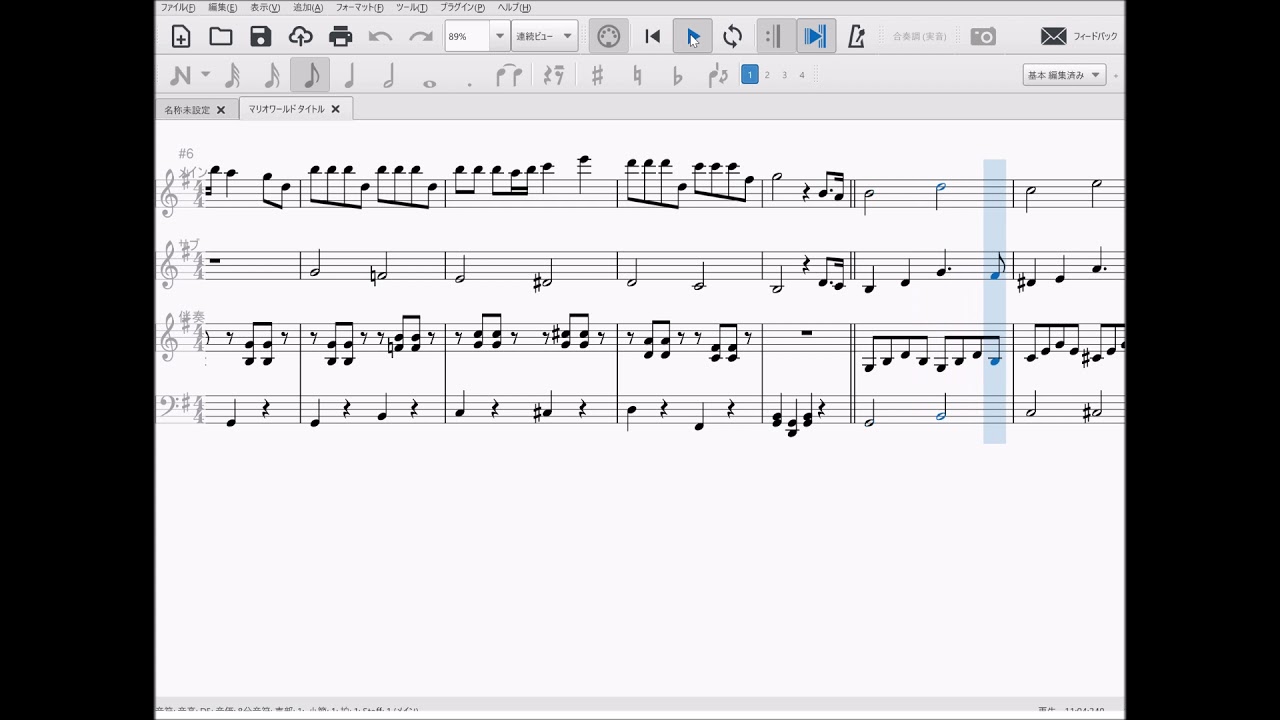Select the eighth note duration

click(310, 75)
